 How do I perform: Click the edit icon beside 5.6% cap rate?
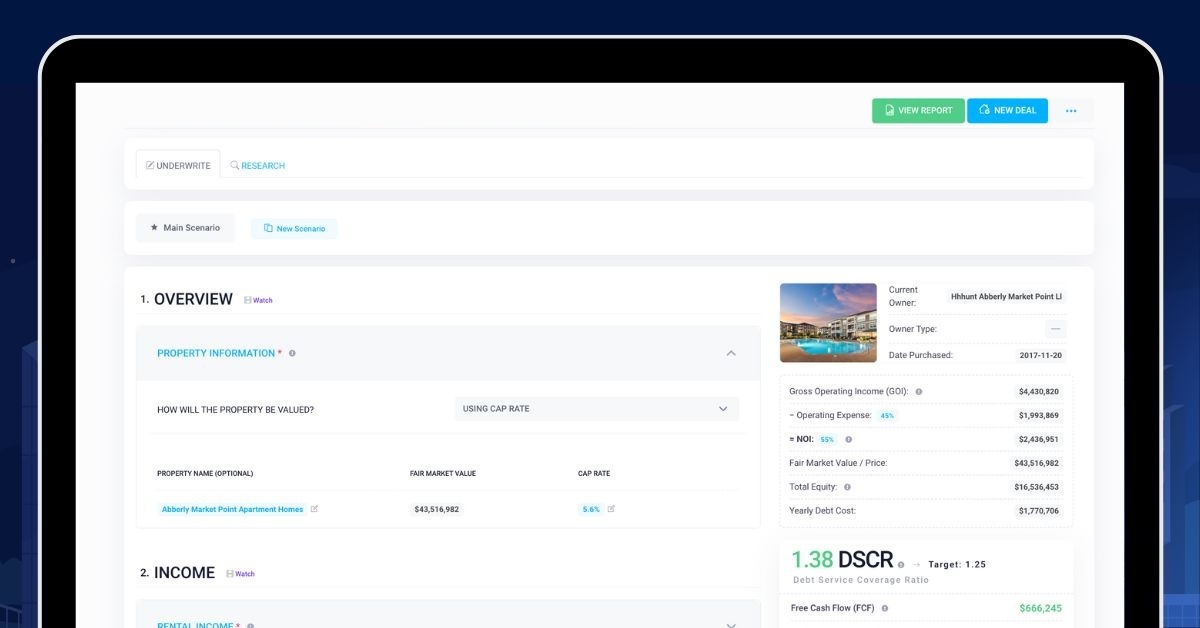611,509
